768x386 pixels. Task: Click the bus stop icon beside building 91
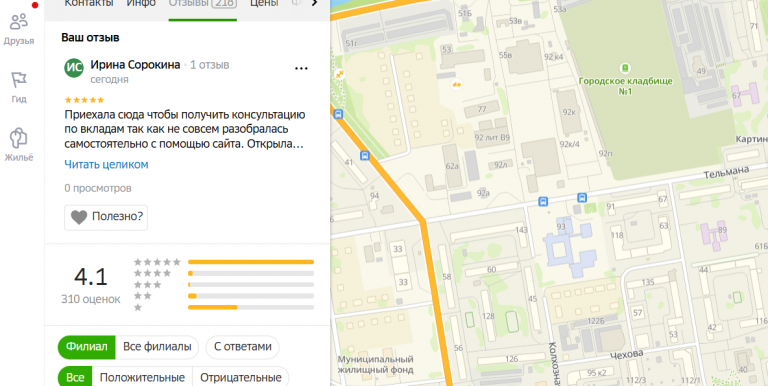click(581, 197)
